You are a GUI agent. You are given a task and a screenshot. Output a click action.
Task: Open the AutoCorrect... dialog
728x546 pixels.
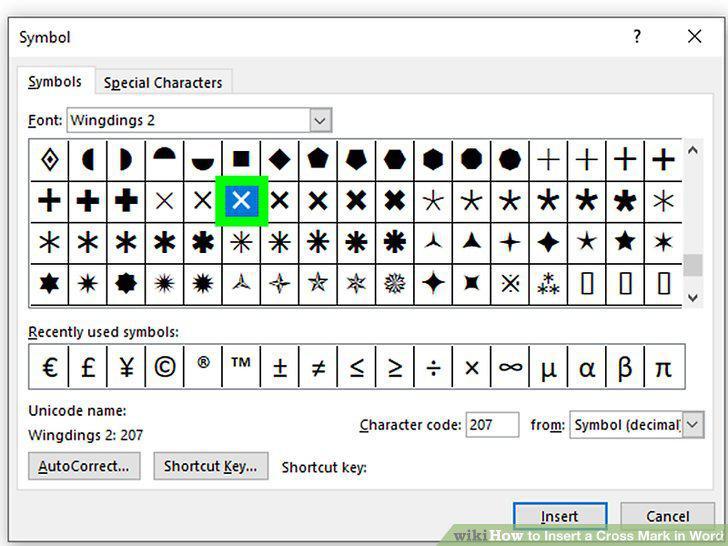pyautogui.click(x=84, y=466)
